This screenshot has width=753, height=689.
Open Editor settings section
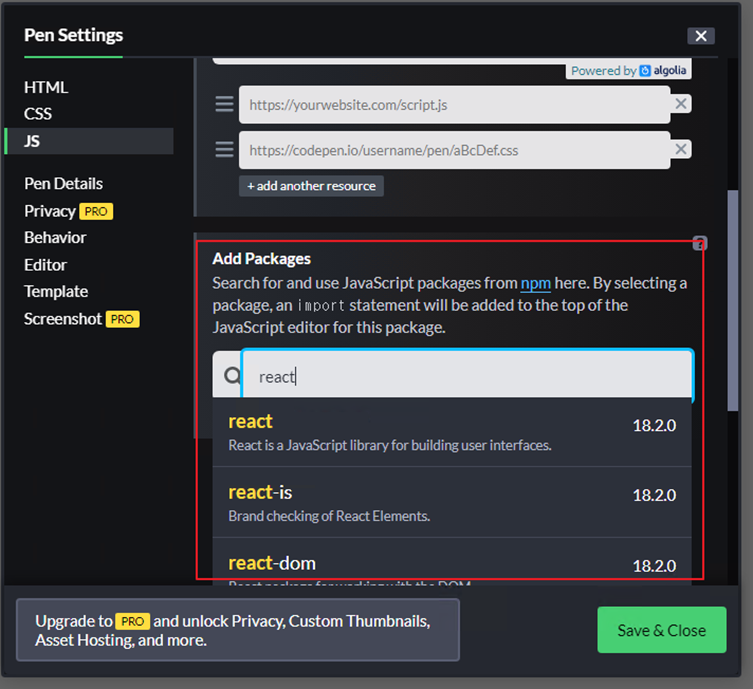tap(46, 265)
